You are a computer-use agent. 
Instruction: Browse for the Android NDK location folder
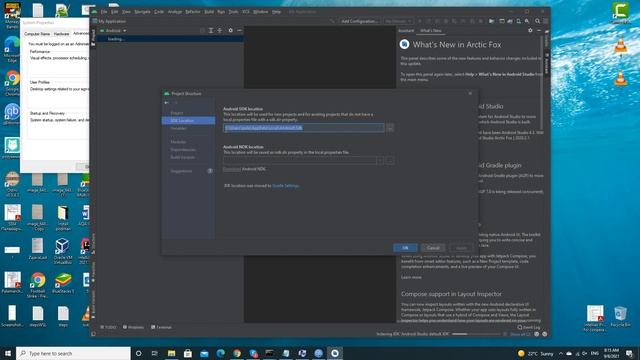390,160
